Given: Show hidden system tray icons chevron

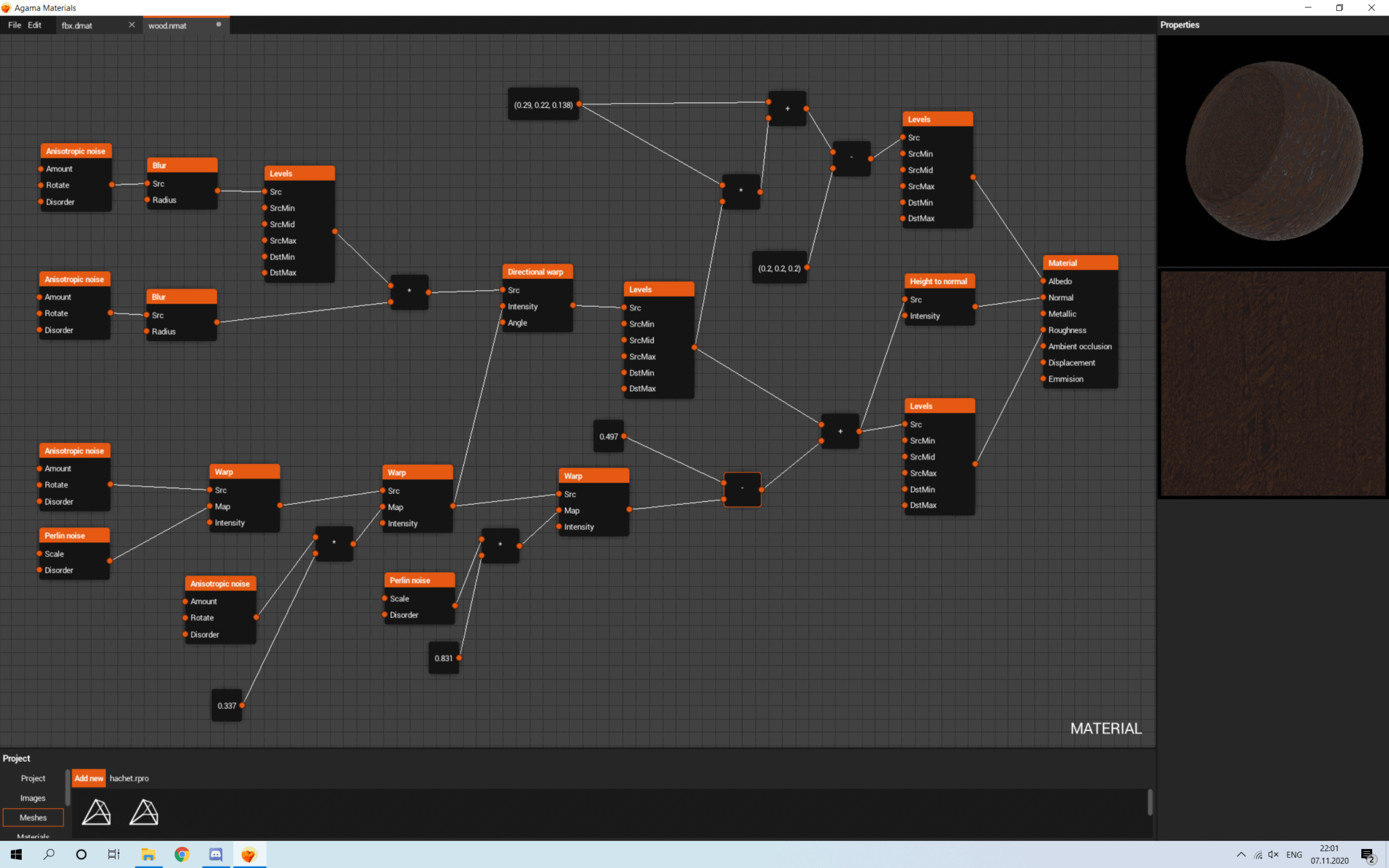Looking at the screenshot, I should coord(1240,854).
